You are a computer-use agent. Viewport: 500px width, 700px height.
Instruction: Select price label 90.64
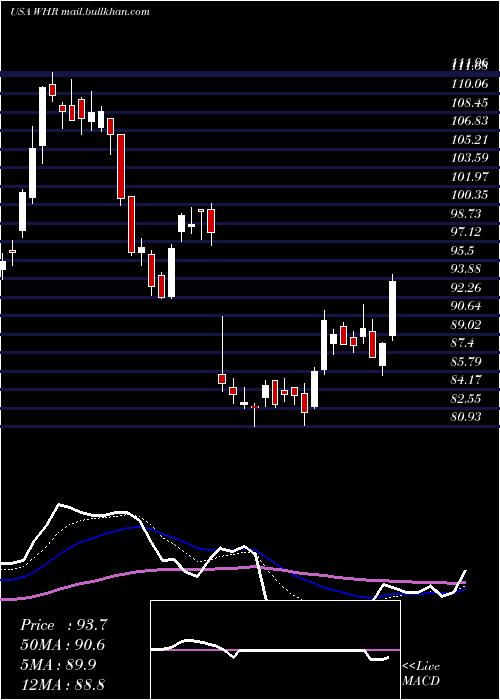pos(466,306)
